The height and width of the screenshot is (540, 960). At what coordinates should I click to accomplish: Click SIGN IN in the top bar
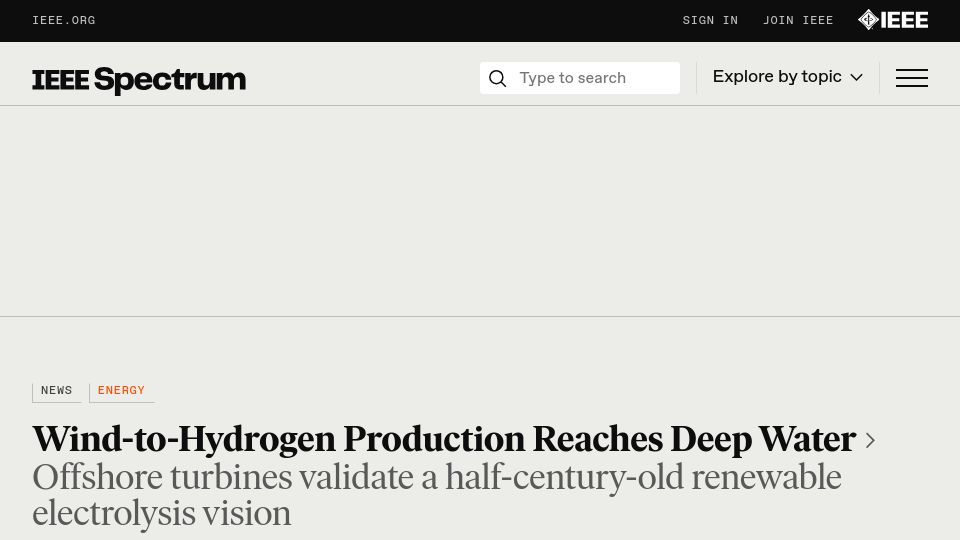[710, 20]
